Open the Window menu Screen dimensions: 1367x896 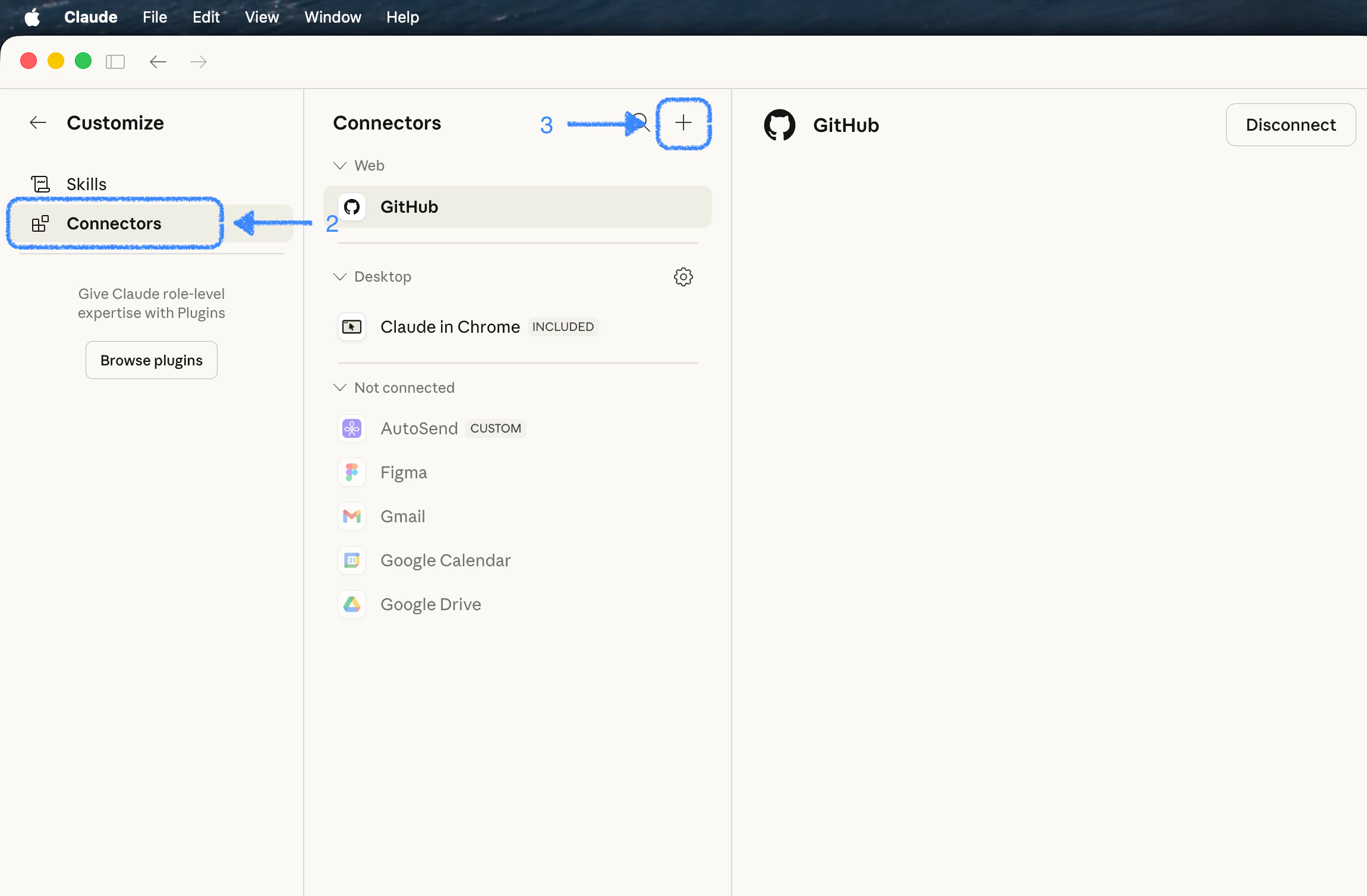[332, 17]
